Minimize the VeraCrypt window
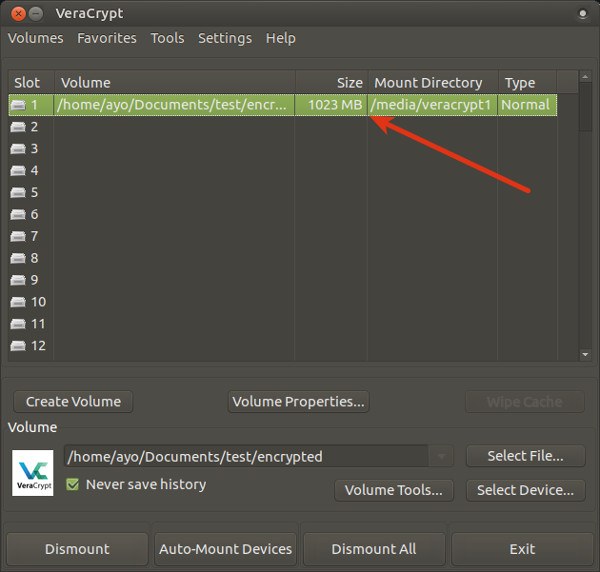The height and width of the screenshot is (572, 600). click(36, 14)
